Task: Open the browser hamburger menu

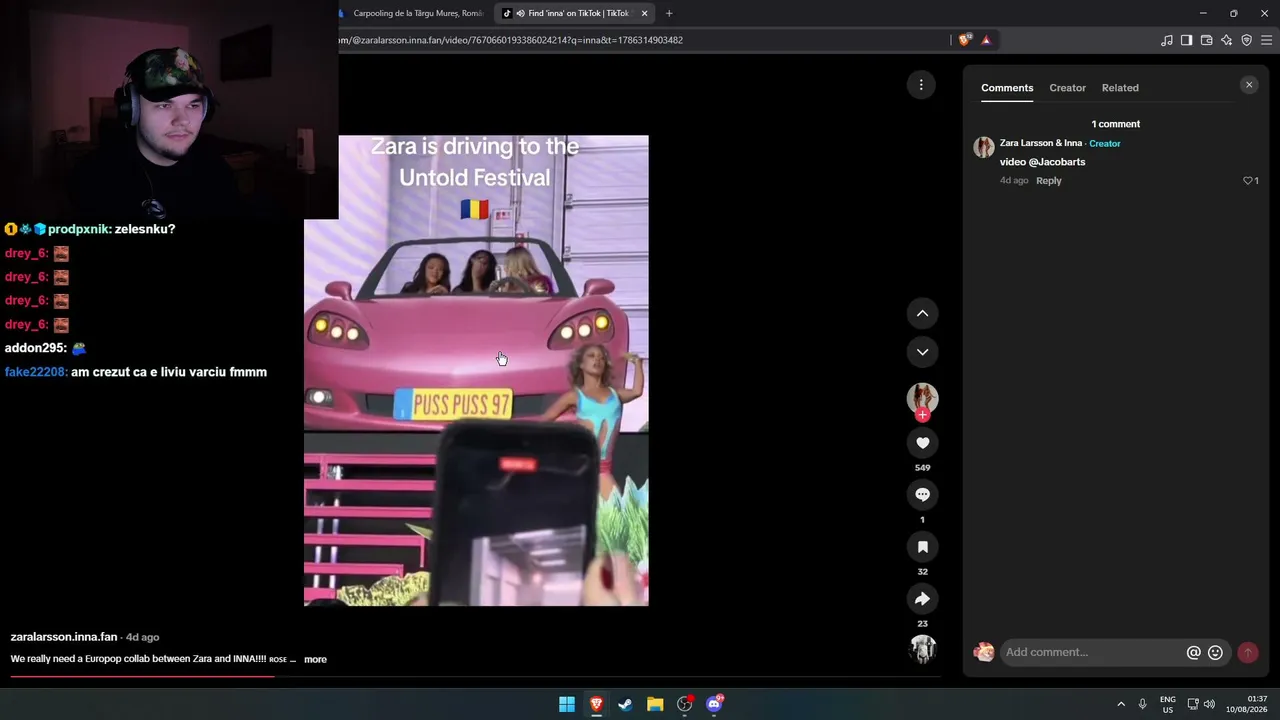Action: 1266,40
